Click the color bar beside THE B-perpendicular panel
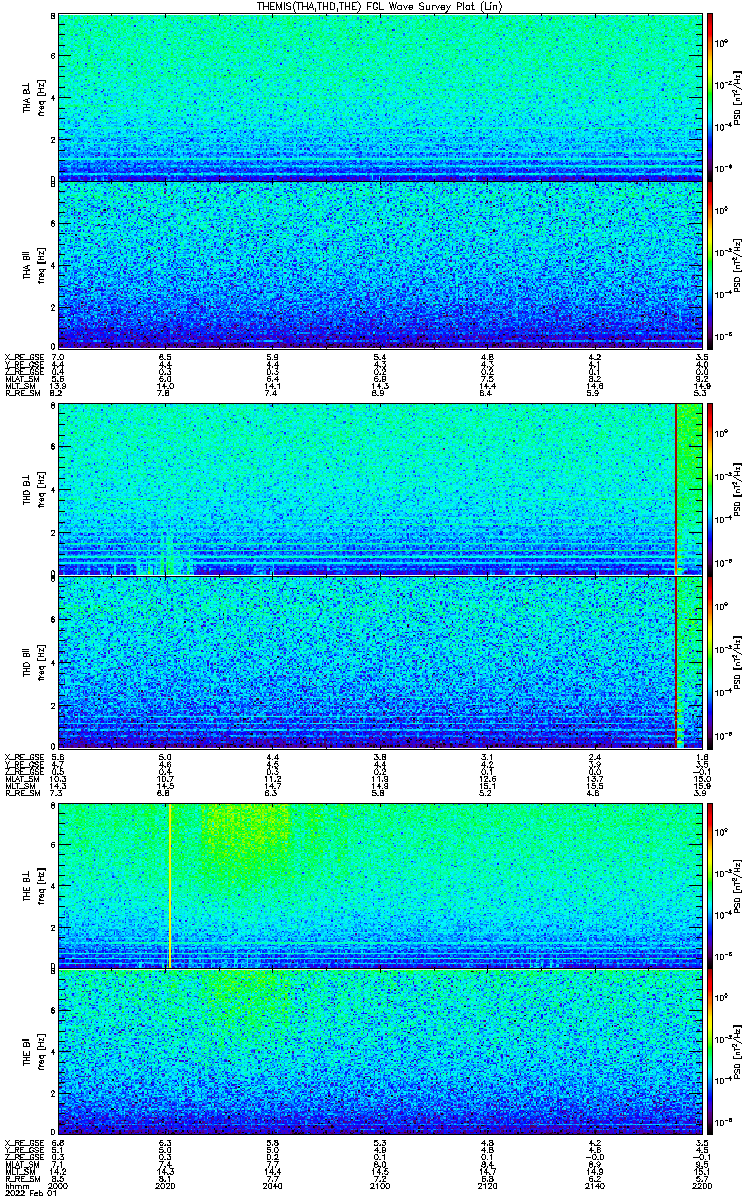Viewport: 750px width, 1200px height. 711,885
